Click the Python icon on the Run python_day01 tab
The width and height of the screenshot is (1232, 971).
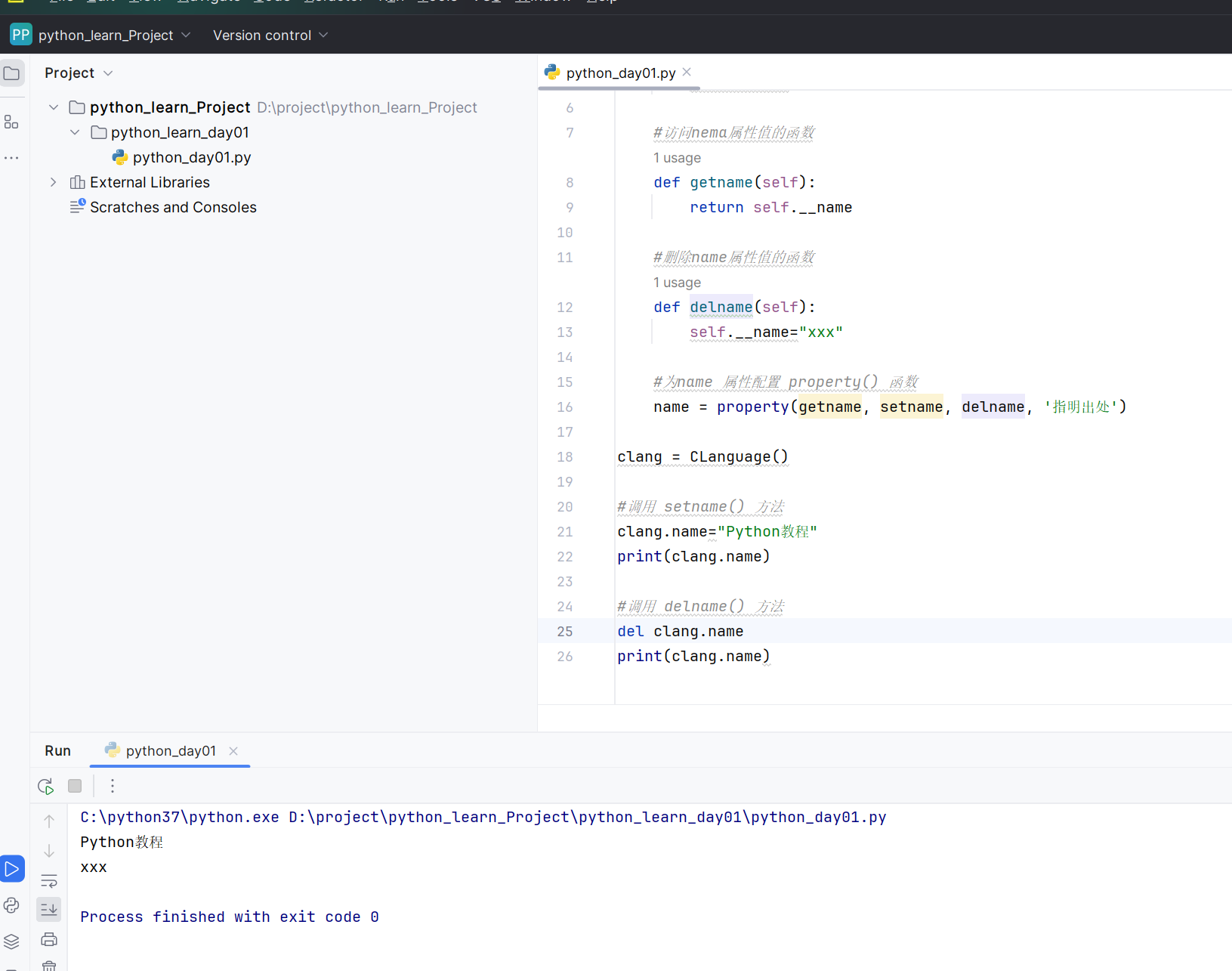[113, 750]
